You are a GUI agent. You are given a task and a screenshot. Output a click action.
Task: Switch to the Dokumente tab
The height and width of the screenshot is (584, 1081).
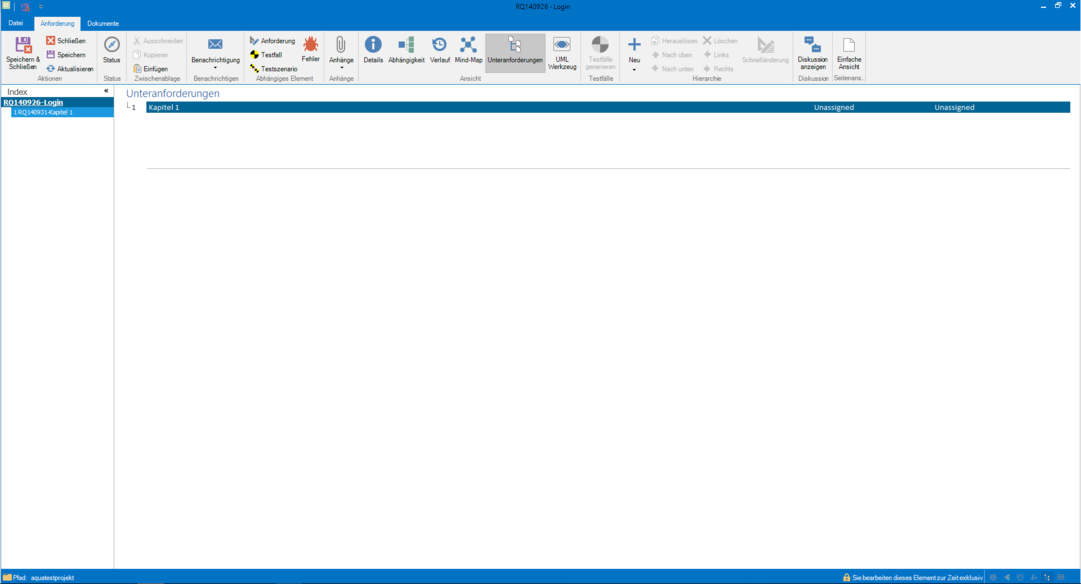103,23
